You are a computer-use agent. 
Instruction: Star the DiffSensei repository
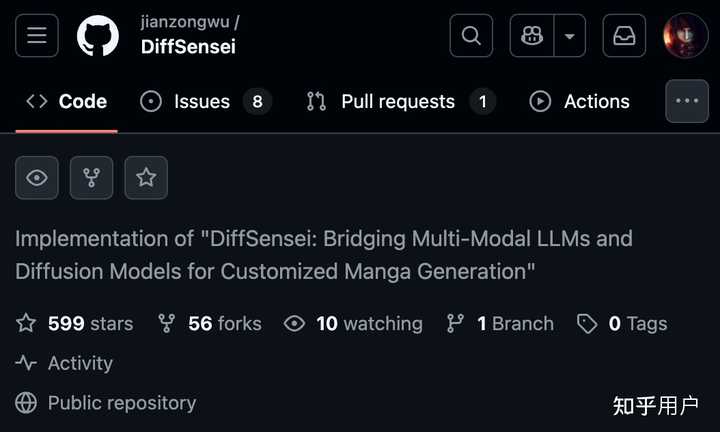pos(146,178)
